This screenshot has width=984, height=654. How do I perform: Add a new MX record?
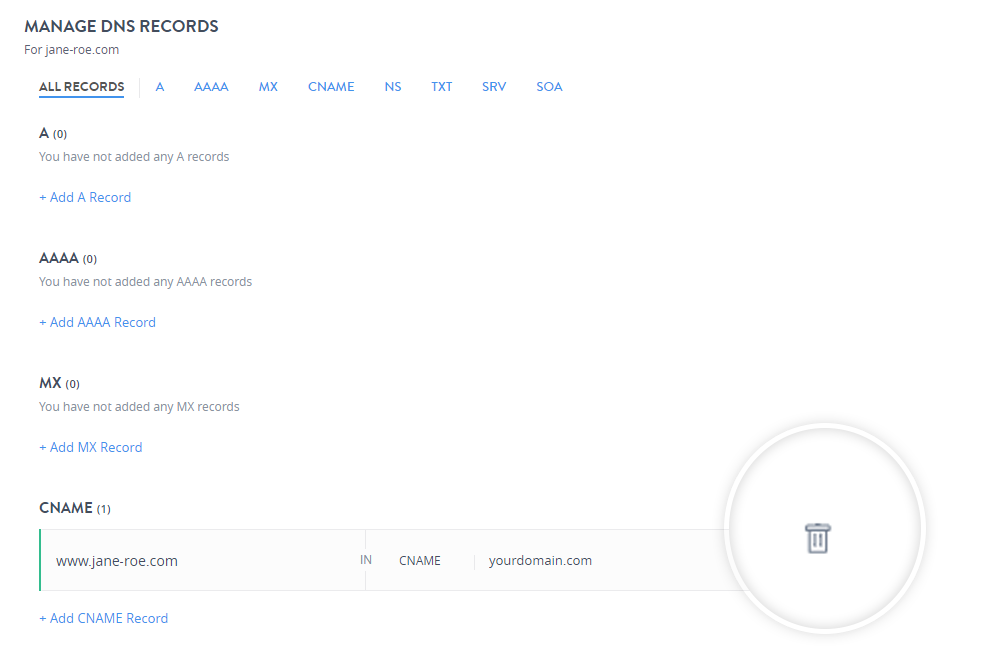click(x=91, y=447)
